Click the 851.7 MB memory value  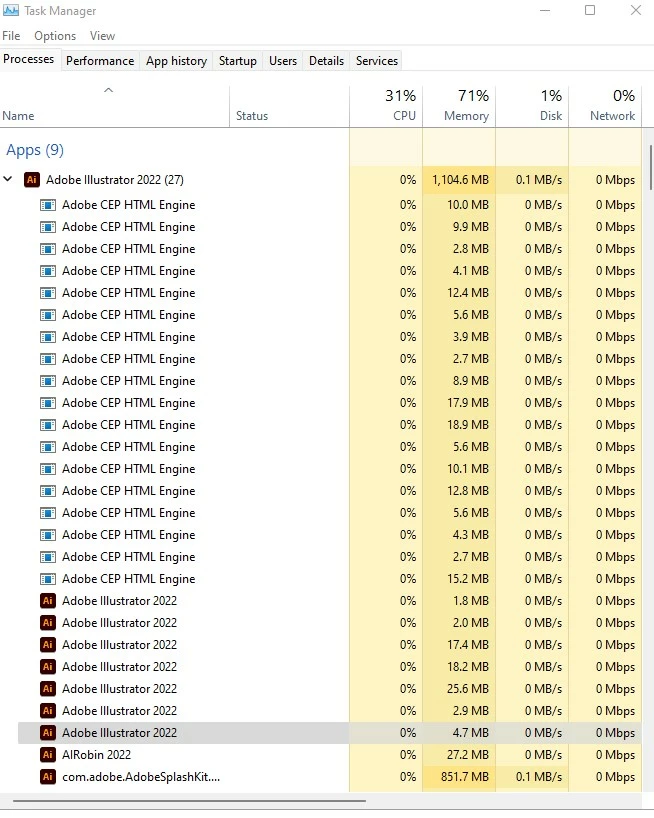pyautogui.click(x=465, y=777)
